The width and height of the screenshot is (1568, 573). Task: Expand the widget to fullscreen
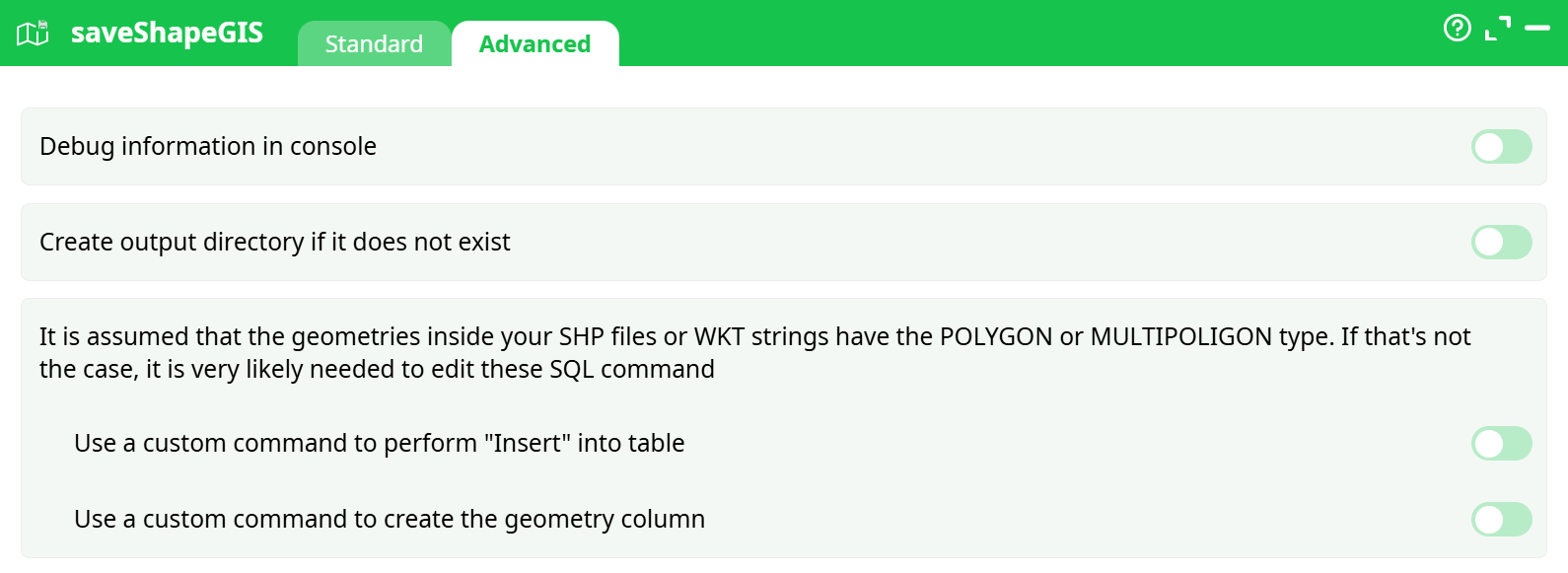point(1497,29)
